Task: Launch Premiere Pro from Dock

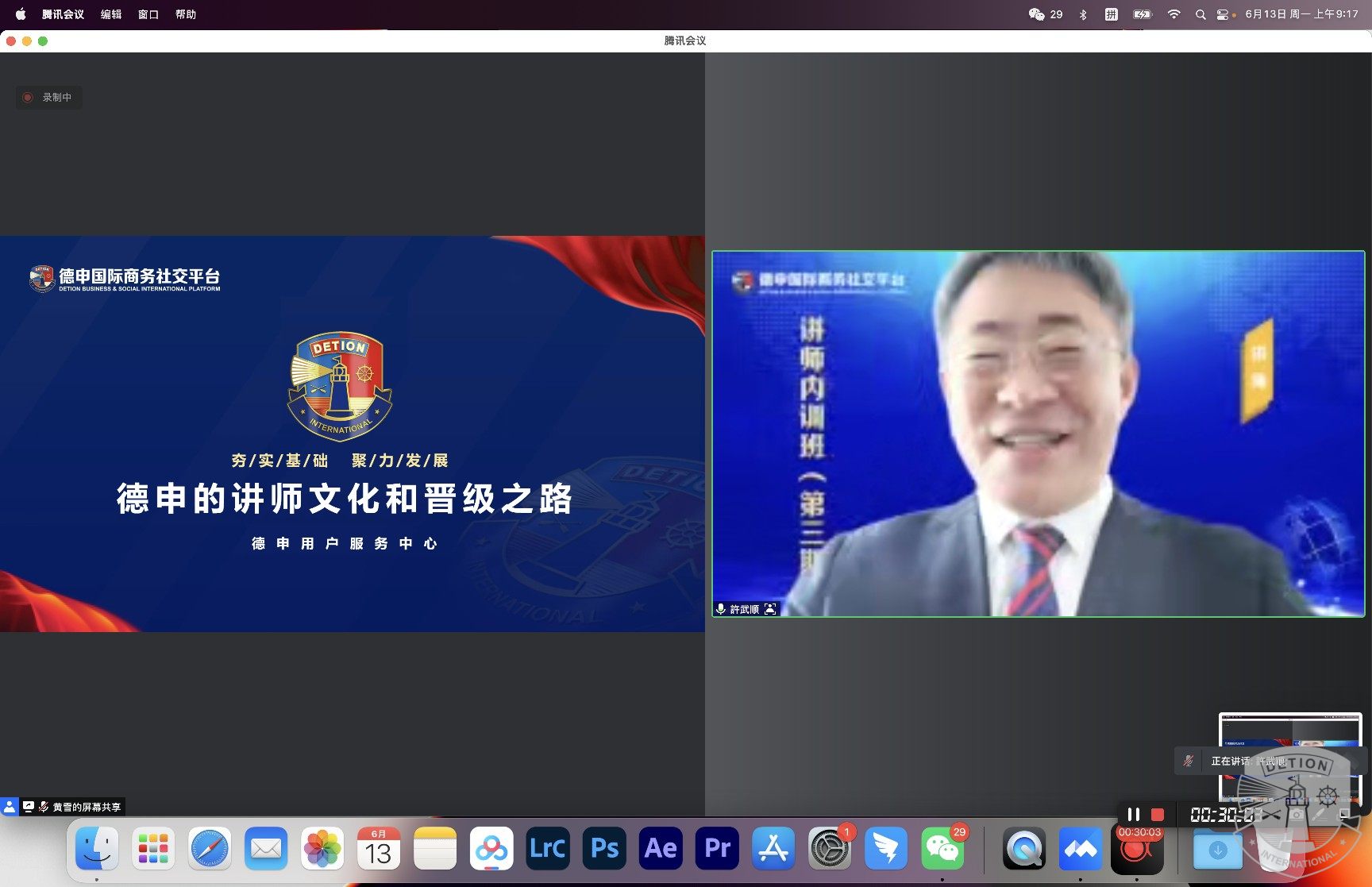Action: (x=717, y=849)
